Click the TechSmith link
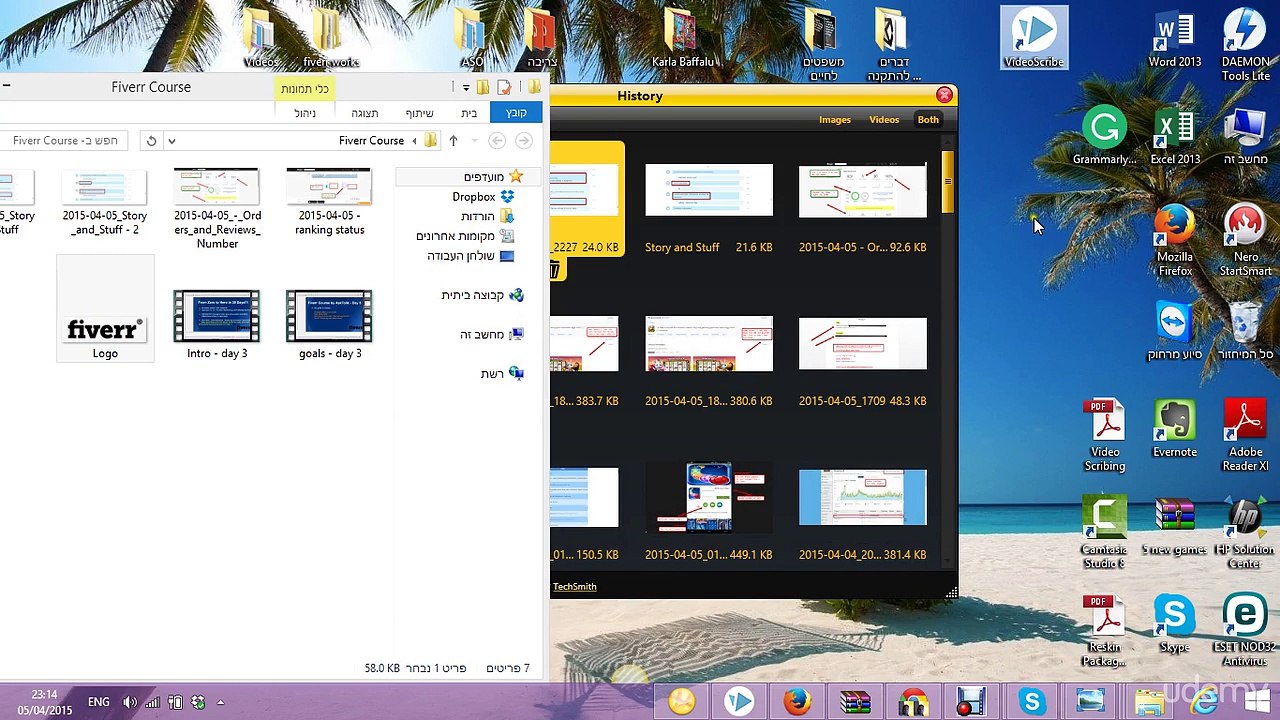 point(574,587)
